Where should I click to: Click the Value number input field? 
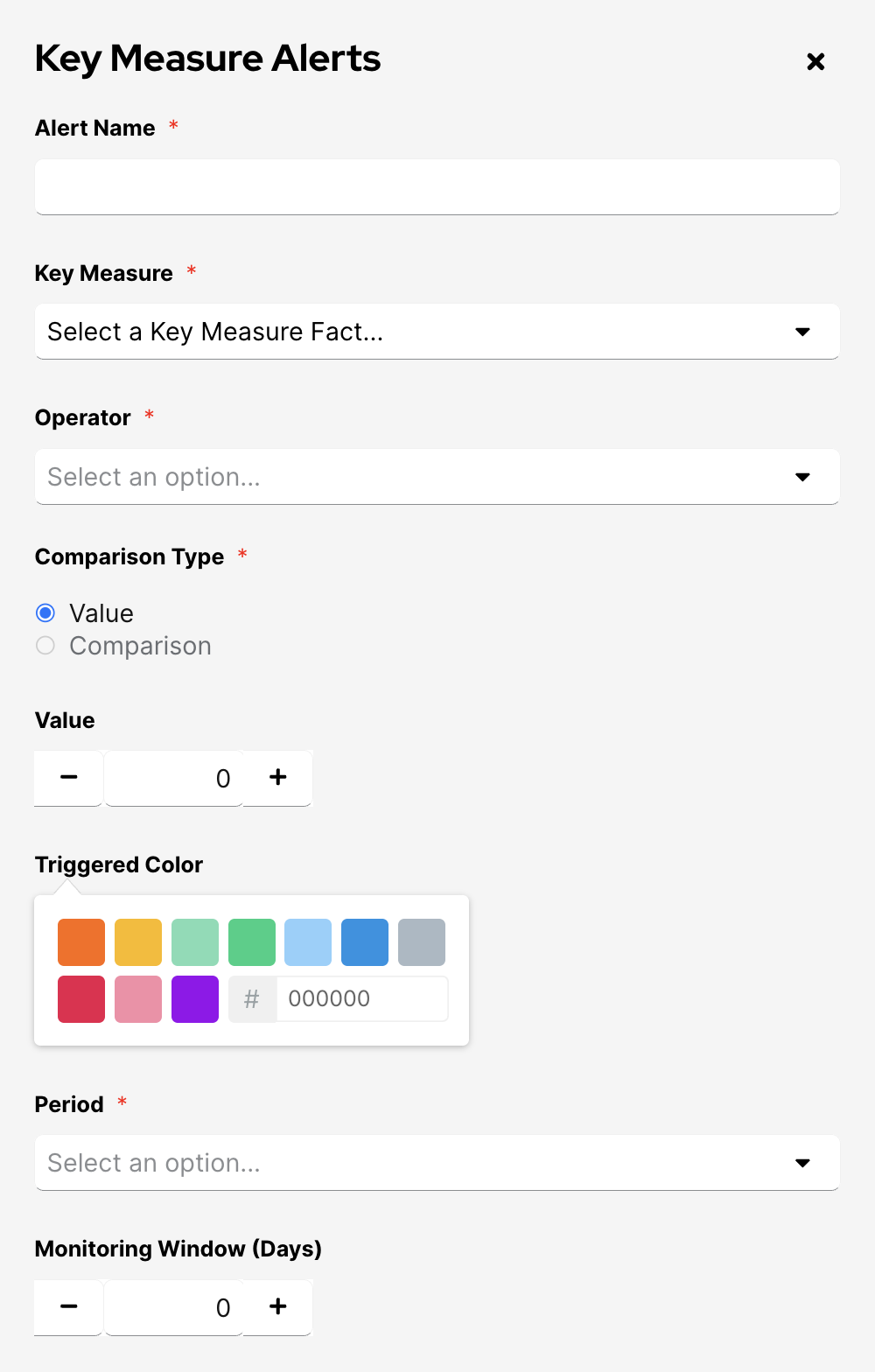(x=173, y=778)
